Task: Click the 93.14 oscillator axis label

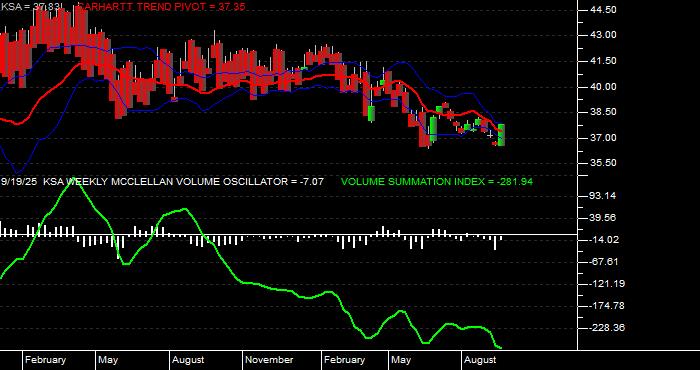Action: coord(603,195)
